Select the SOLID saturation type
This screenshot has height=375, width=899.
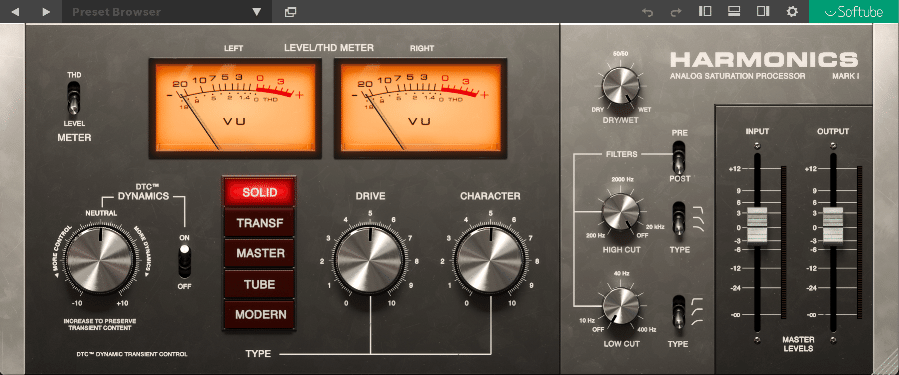(259, 192)
